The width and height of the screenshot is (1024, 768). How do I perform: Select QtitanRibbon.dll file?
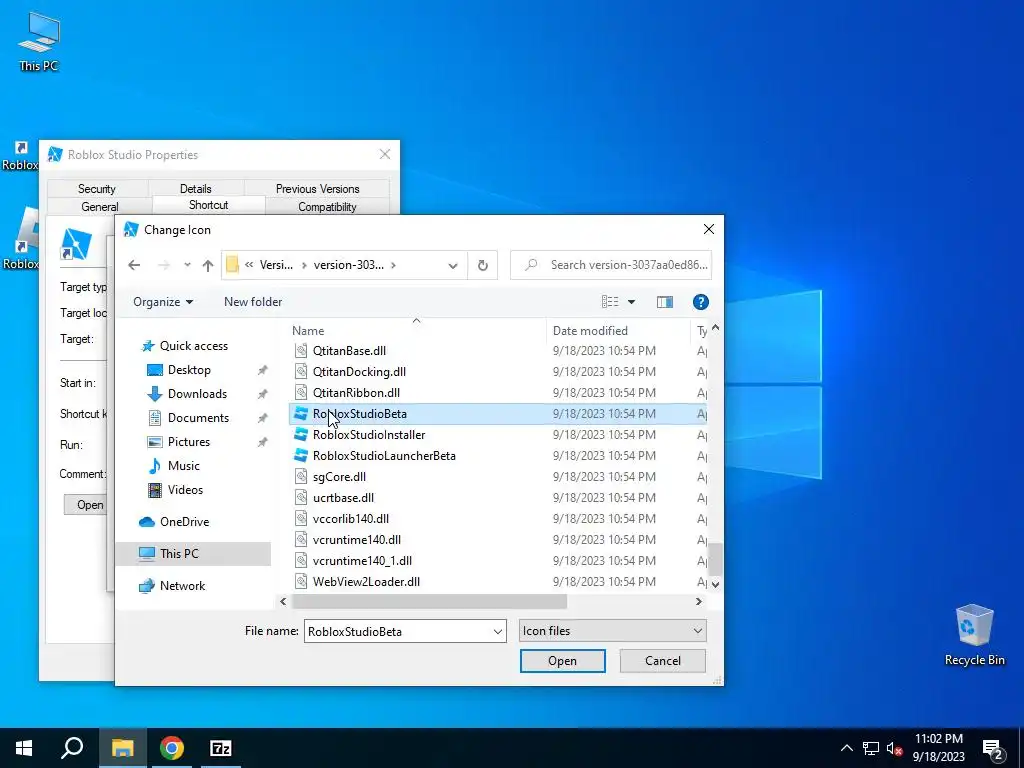pos(356,392)
